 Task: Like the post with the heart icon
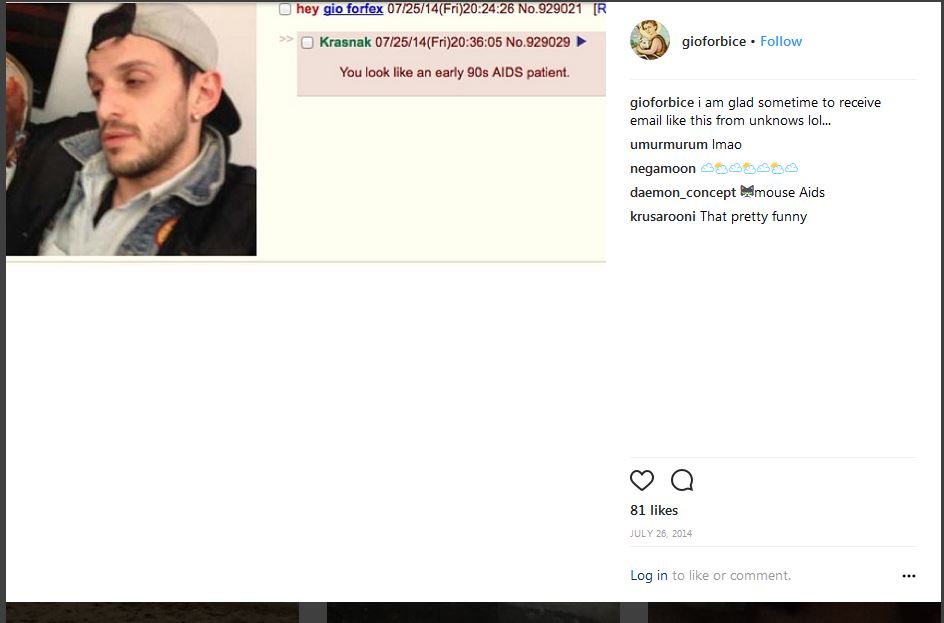[x=642, y=480]
